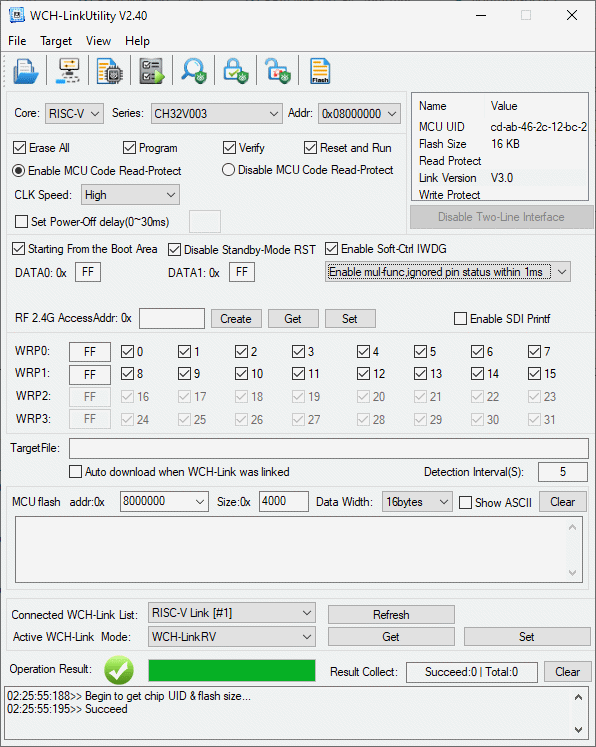Click the download and verify toolbar icon
The width and height of the screenshot is (596, 747).
[152, 71]
